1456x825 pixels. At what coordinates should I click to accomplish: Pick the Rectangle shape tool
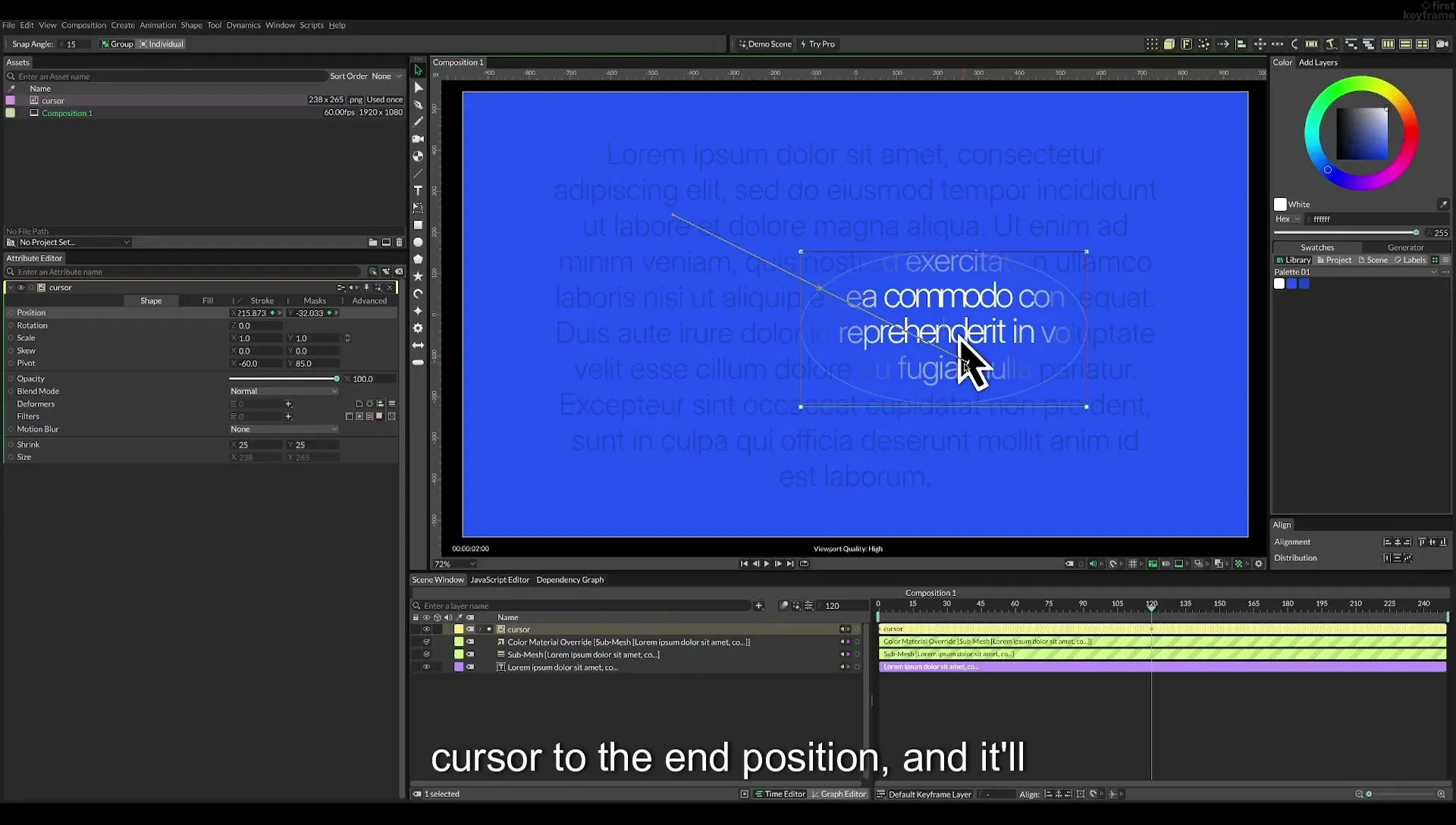[x=418, y=225]
